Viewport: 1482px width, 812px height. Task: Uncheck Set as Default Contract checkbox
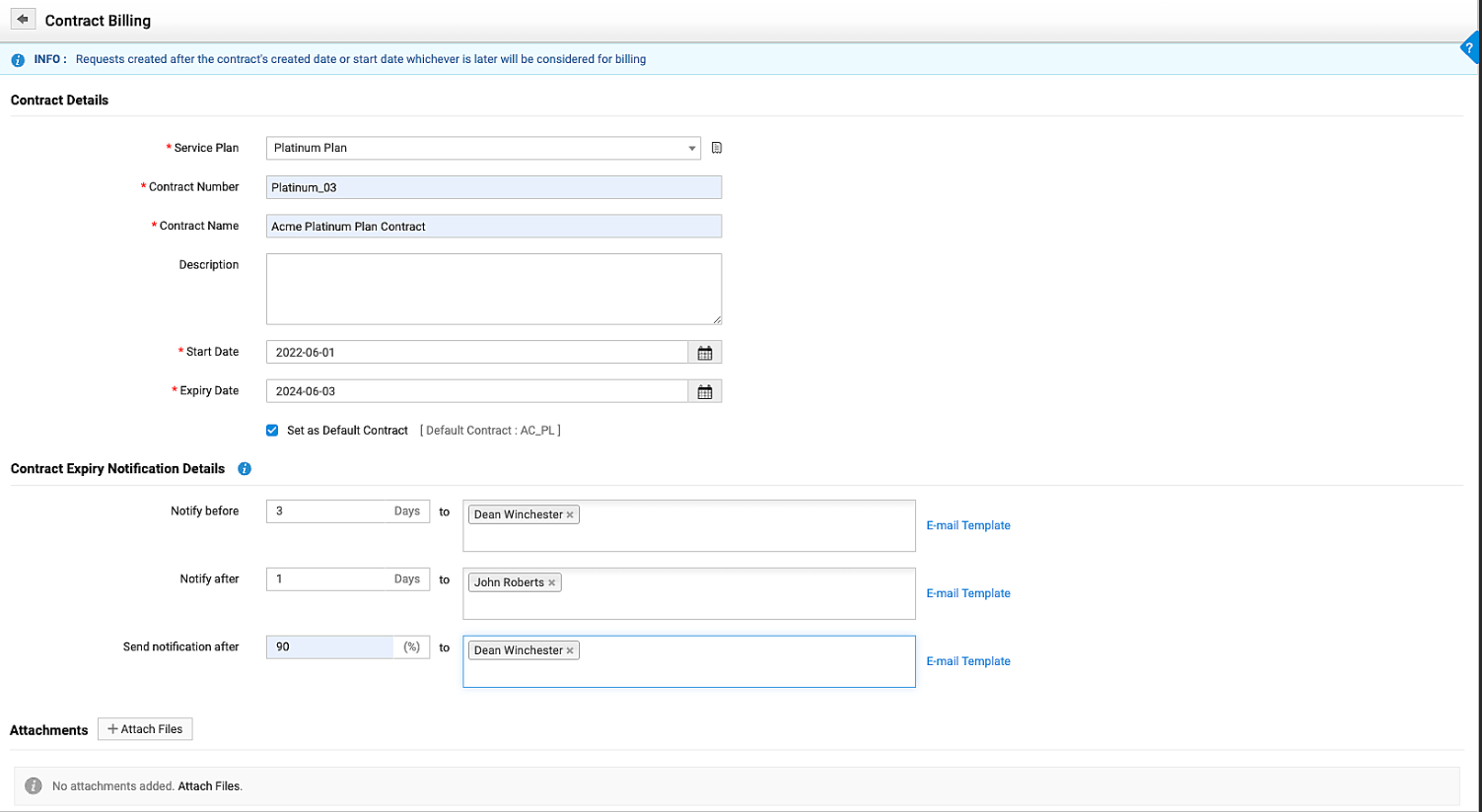tap(272, 431)
